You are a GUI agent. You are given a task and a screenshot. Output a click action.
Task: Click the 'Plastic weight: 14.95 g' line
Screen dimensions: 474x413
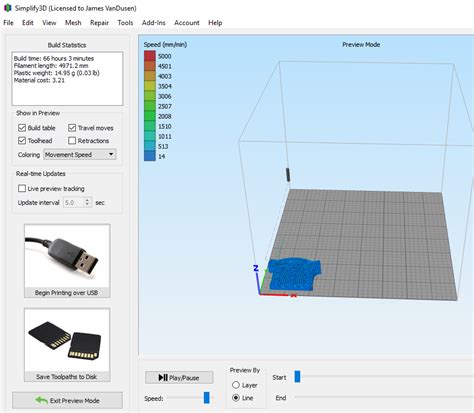coord(57,73)
